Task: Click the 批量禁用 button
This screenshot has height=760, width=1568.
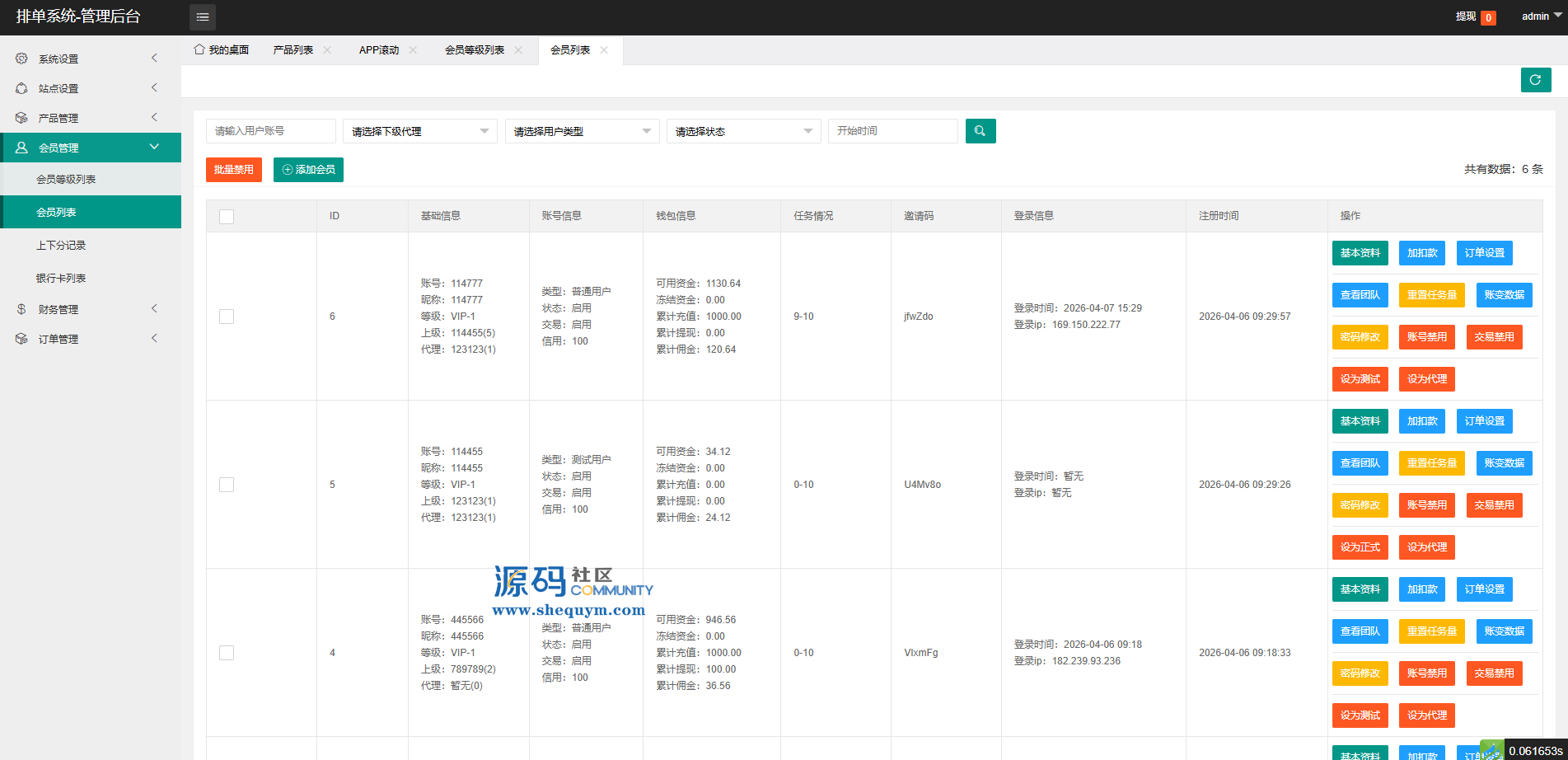Action: [234, 170]
